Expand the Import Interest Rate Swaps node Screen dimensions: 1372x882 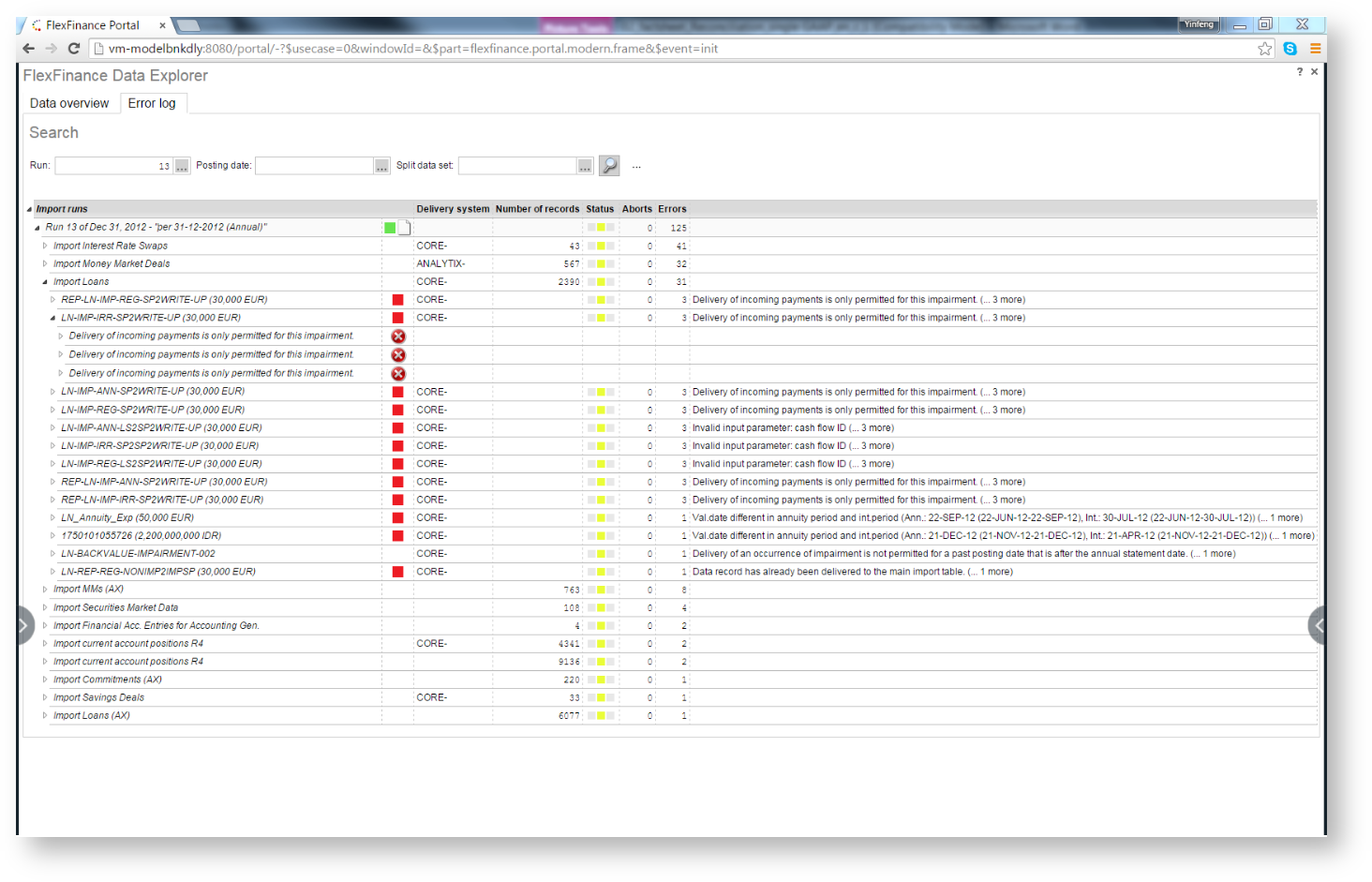pos(45,246)
